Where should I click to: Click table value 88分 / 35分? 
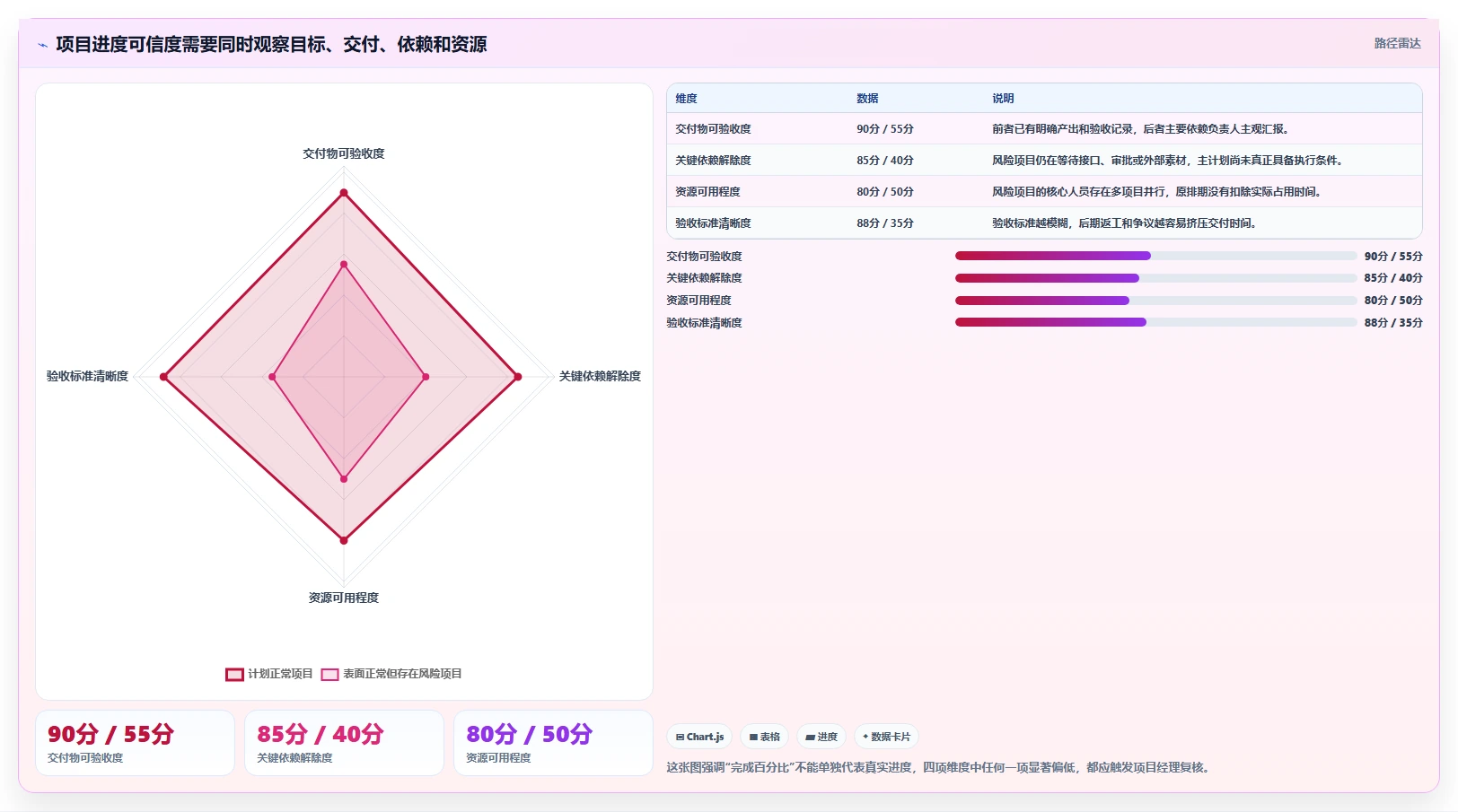pos(885,223)
